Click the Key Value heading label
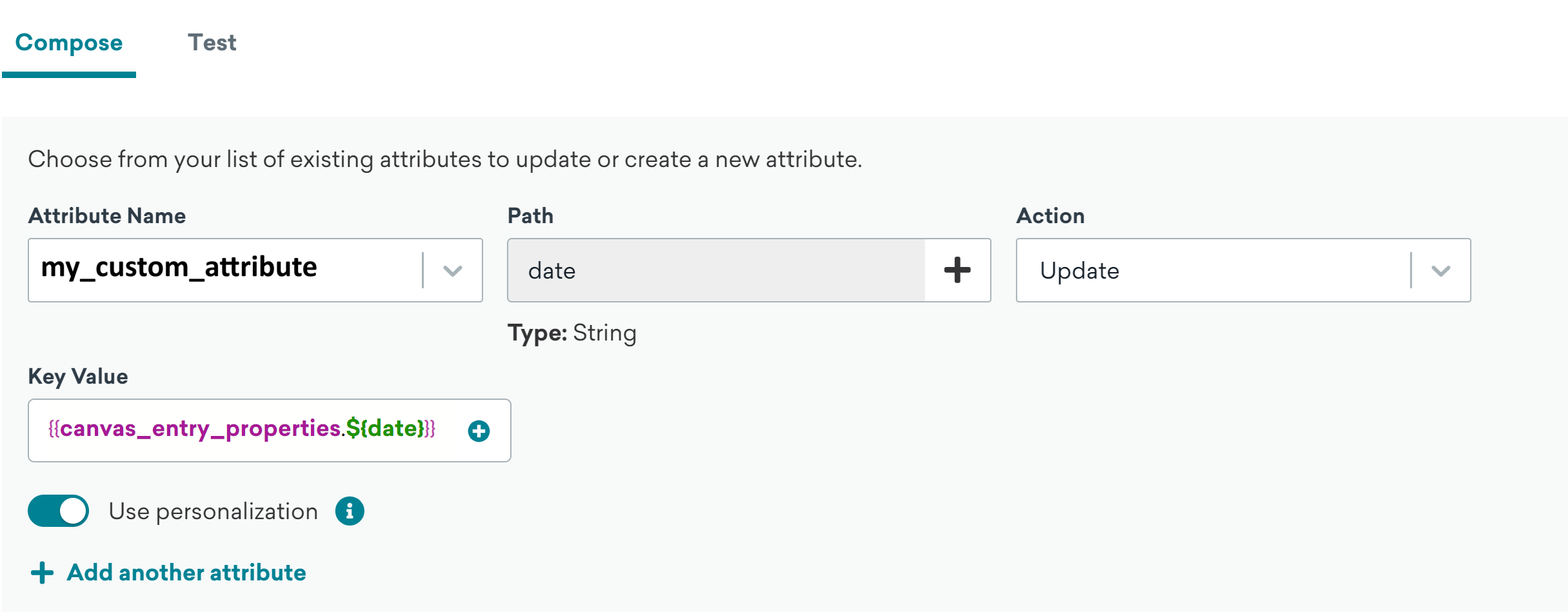Viewport: 1568px width, 612px height. [78, 377]
